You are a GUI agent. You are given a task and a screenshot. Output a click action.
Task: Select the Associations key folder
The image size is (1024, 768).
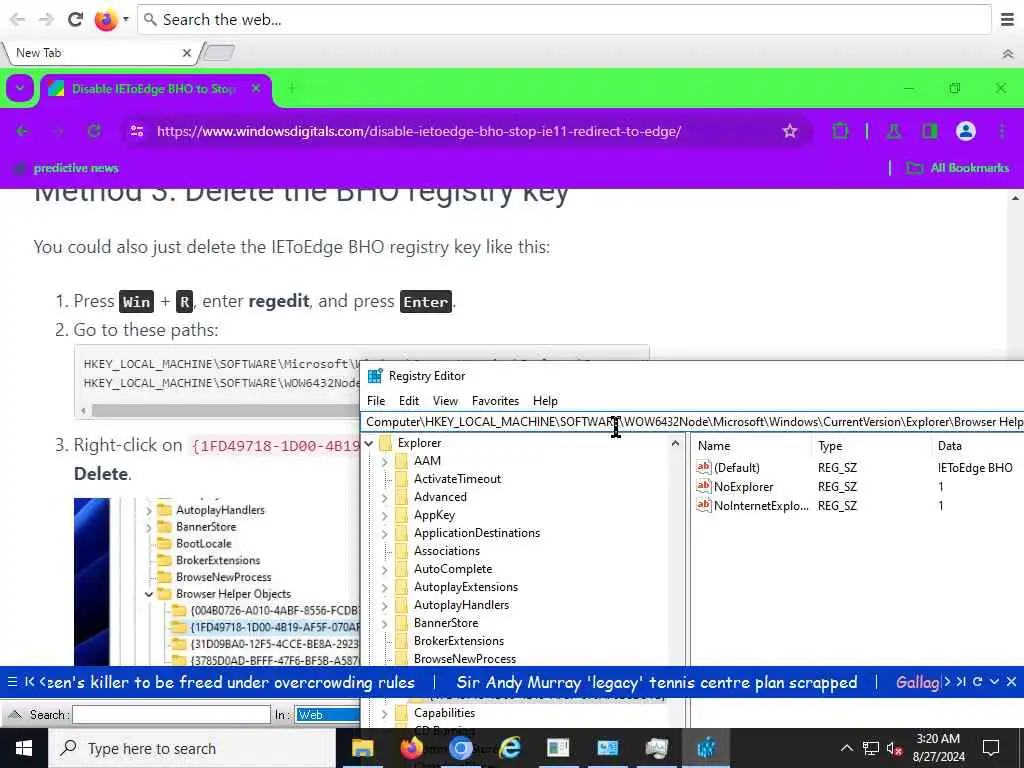446,551
